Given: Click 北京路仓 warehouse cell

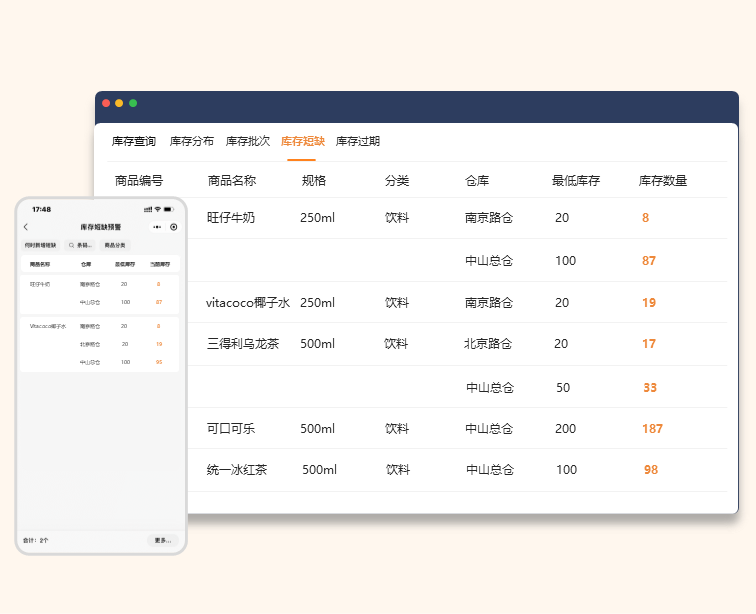Looking at the screenshot, I should pyautogui.click(x=488, y=344).
